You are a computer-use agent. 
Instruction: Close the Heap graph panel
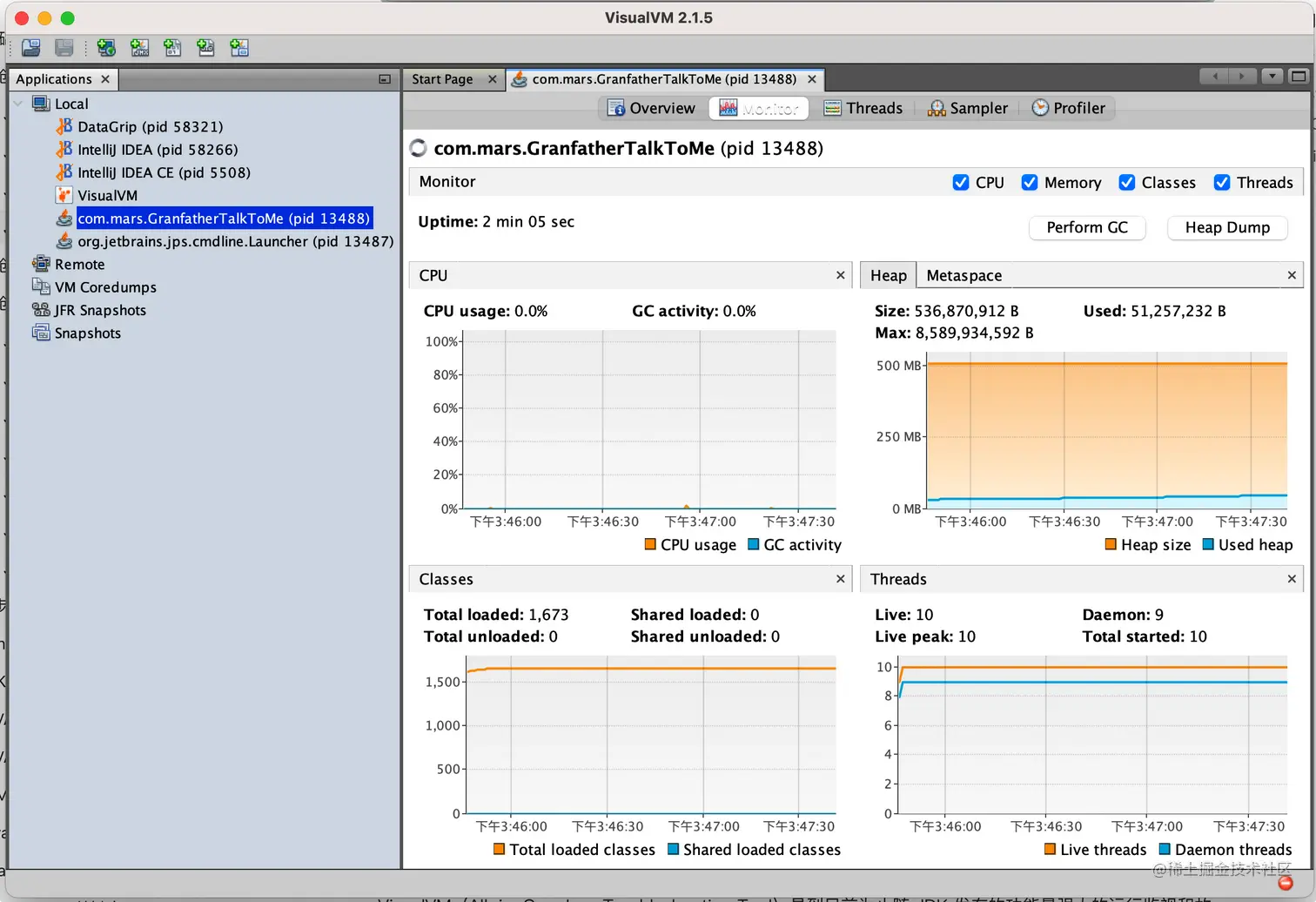(x=1292, y=275)
